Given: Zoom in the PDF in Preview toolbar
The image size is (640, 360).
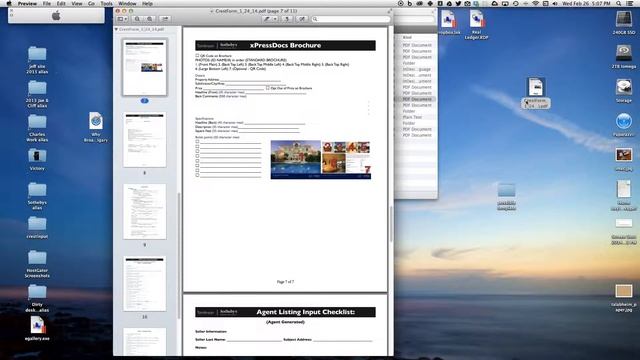Looking at the screenshot, I should coord(150,19).
